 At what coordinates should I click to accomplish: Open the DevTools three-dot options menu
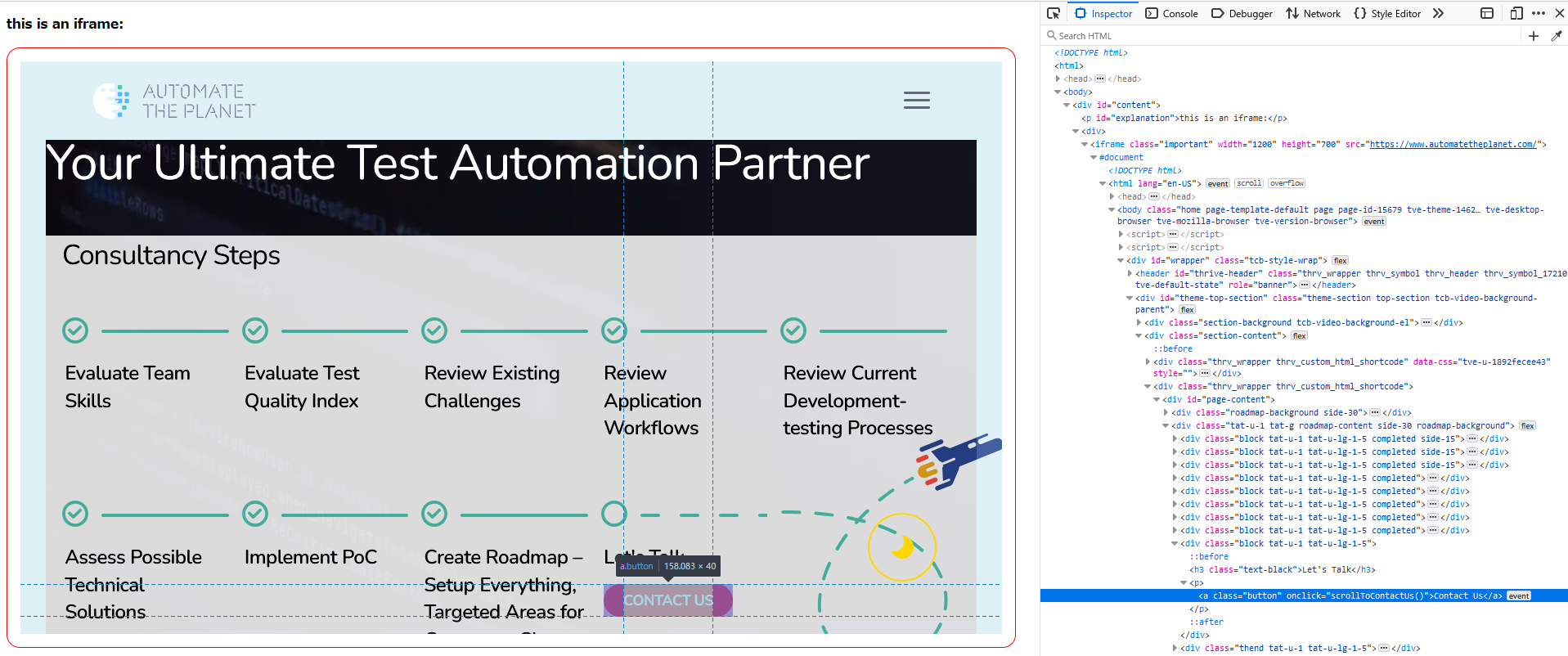[1539, 13]
